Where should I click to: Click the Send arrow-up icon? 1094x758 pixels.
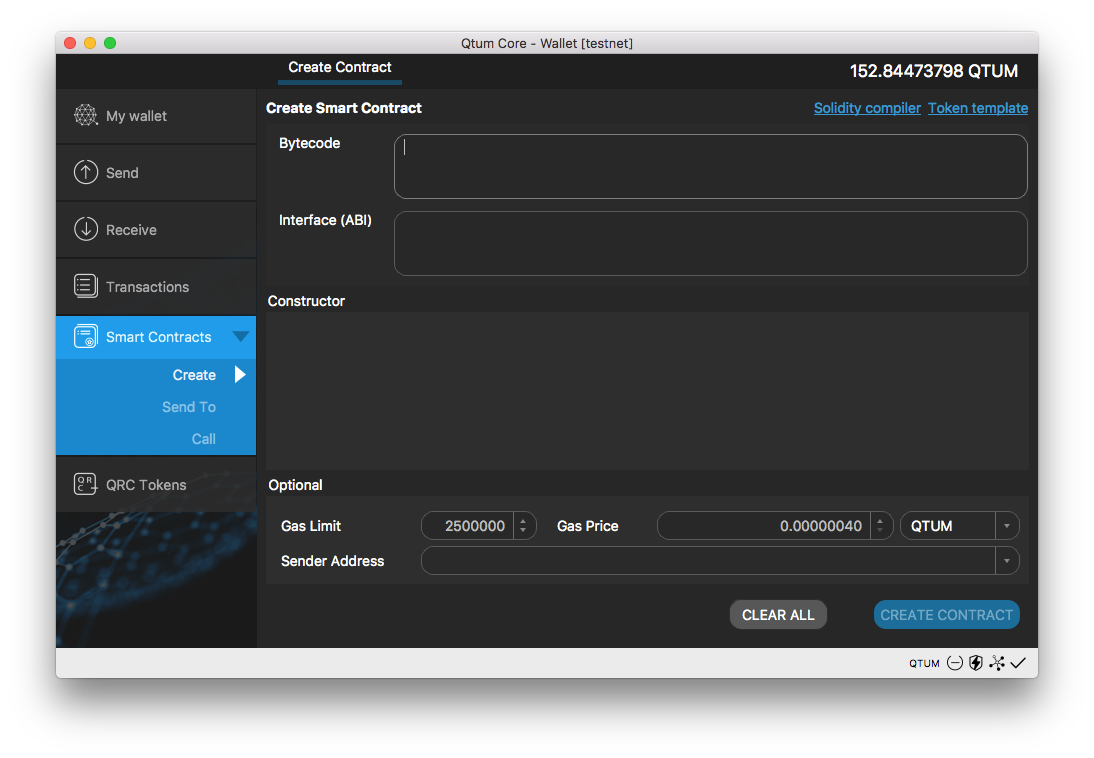(x=86, y=172)
